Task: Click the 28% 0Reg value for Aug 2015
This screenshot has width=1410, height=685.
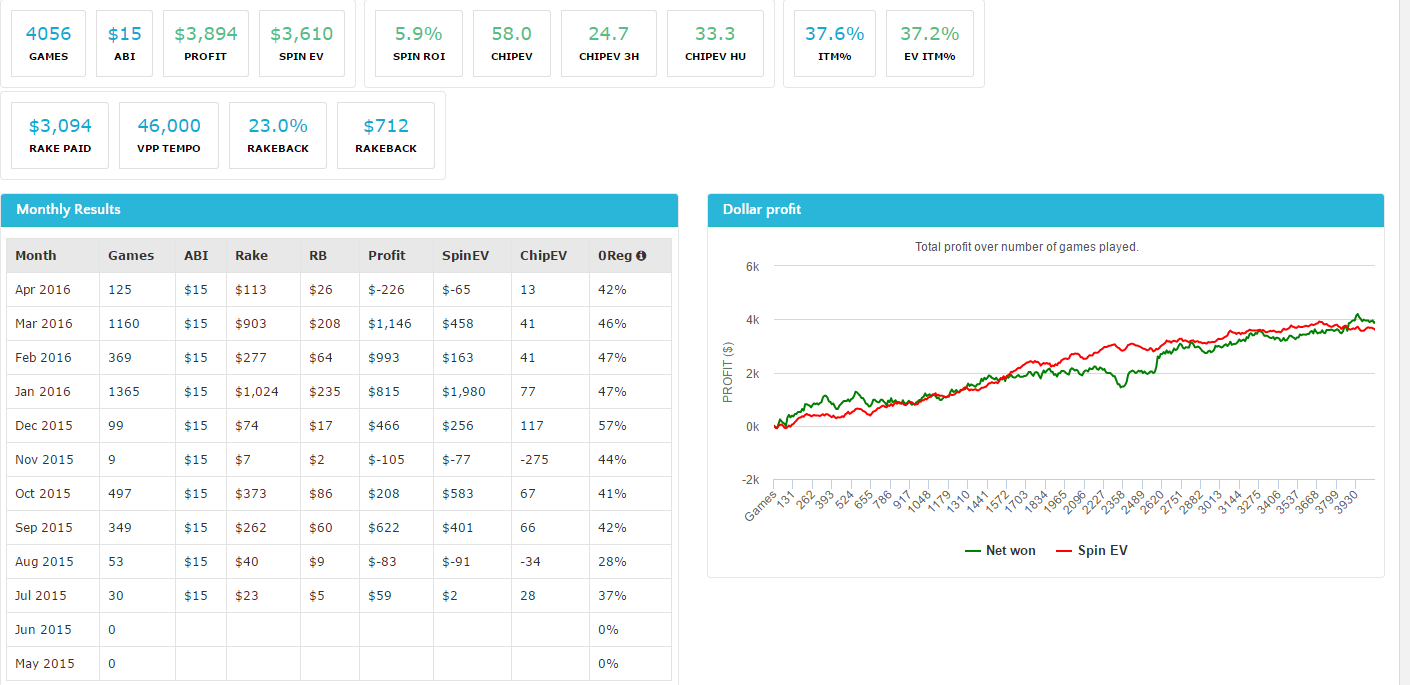Action: [612, 562]
